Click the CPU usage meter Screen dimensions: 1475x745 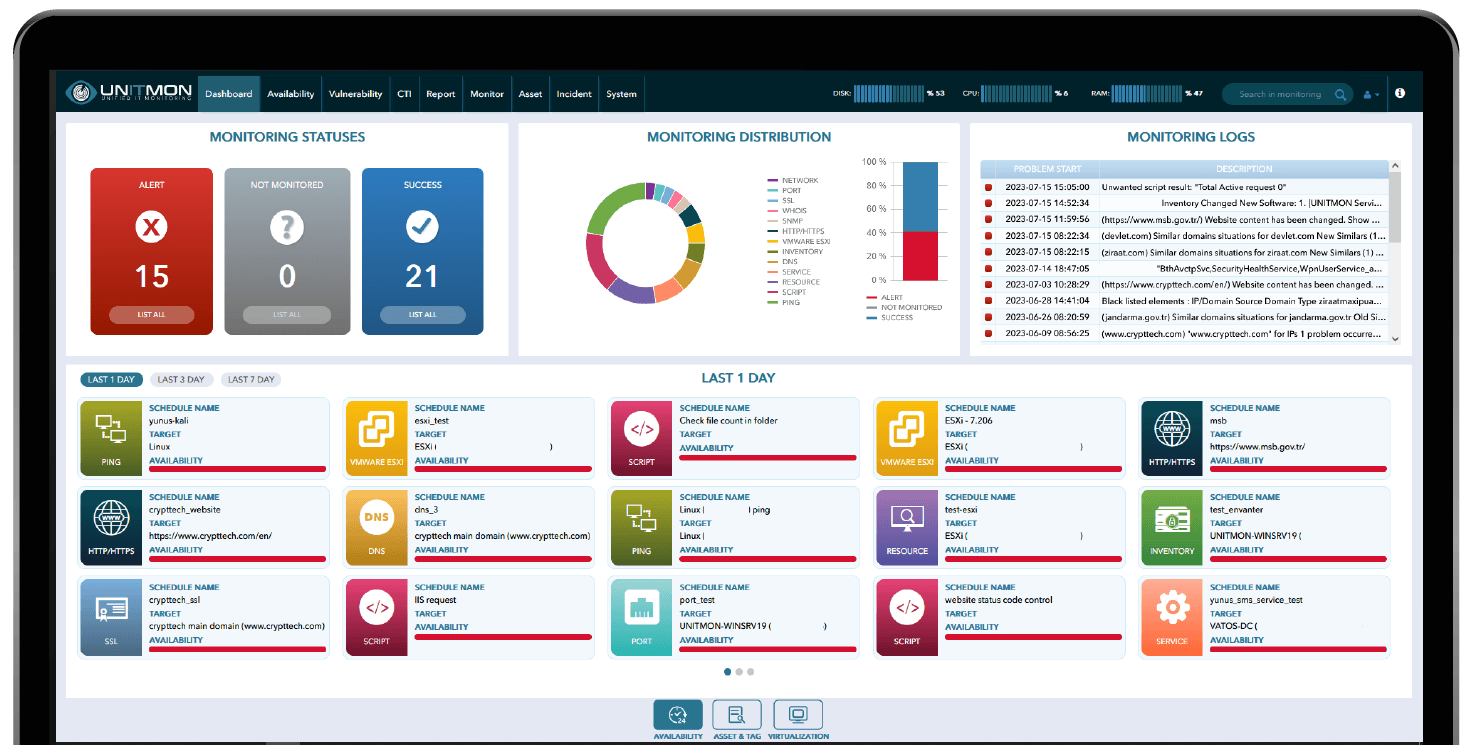pos(1014,94)
